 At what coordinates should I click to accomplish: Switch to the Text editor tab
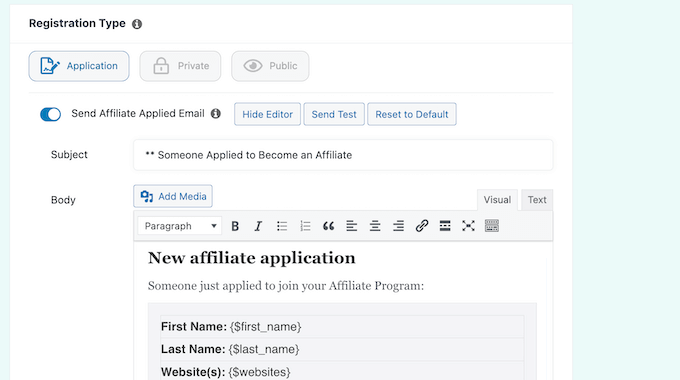click(x=537, y=200)
